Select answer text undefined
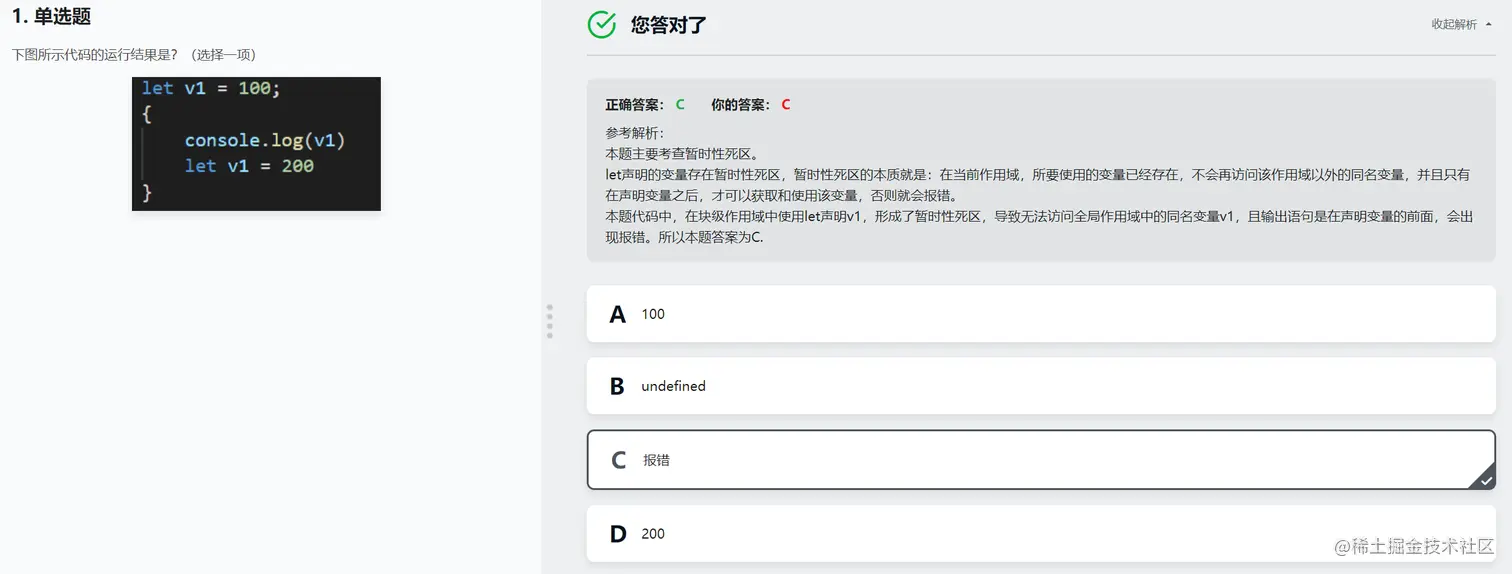 click(673, 386)
